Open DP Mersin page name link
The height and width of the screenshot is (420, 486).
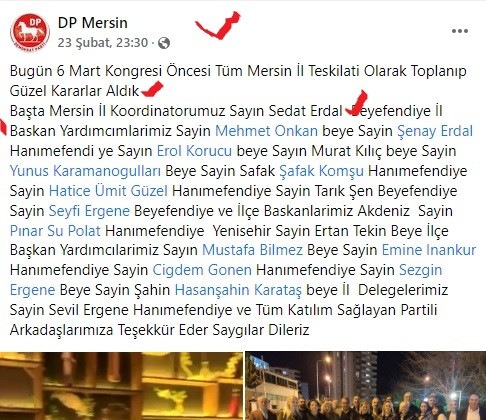(93, 23)
